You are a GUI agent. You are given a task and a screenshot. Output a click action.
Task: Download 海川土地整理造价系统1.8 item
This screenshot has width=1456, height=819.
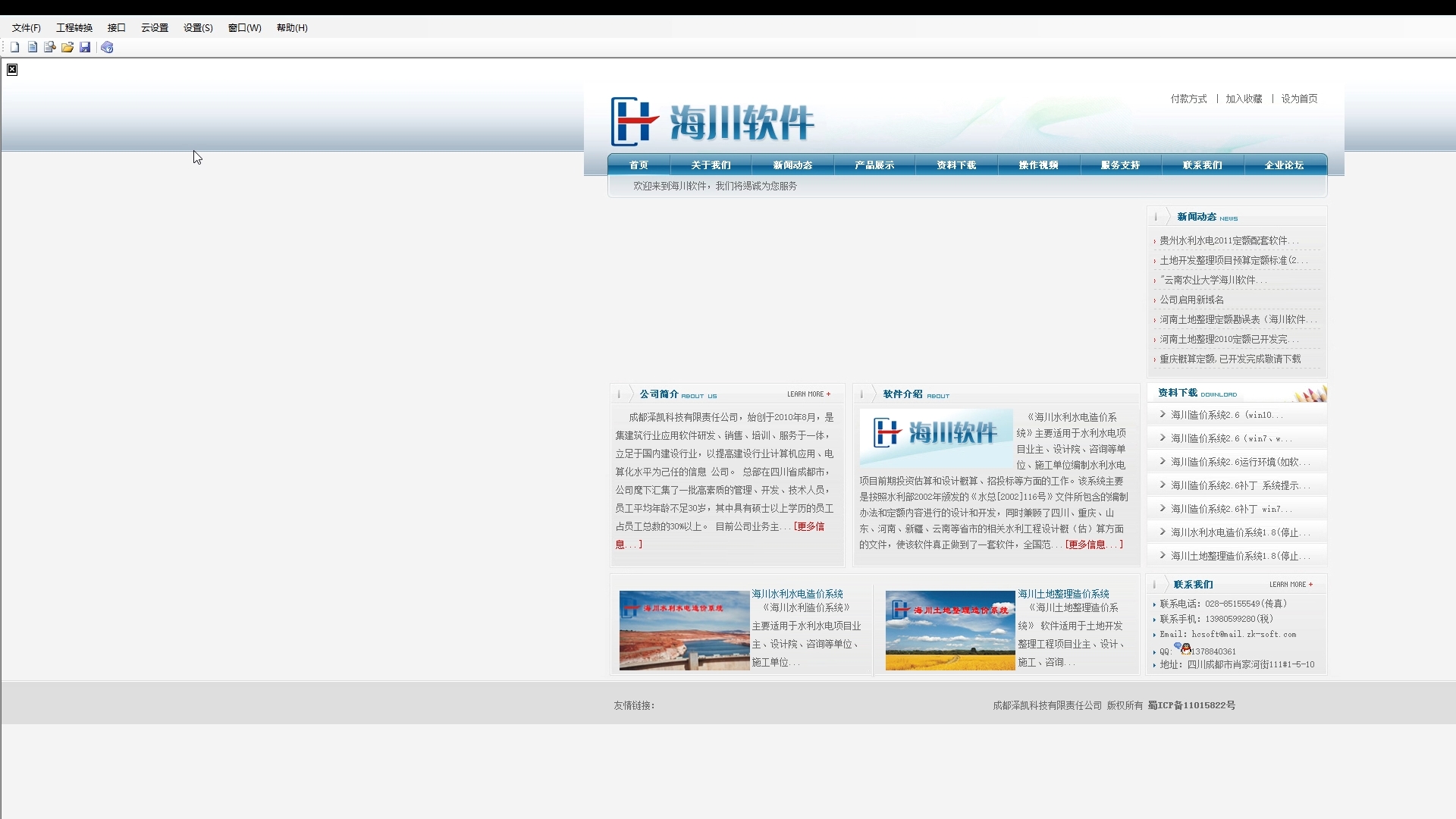(1239, 556)
